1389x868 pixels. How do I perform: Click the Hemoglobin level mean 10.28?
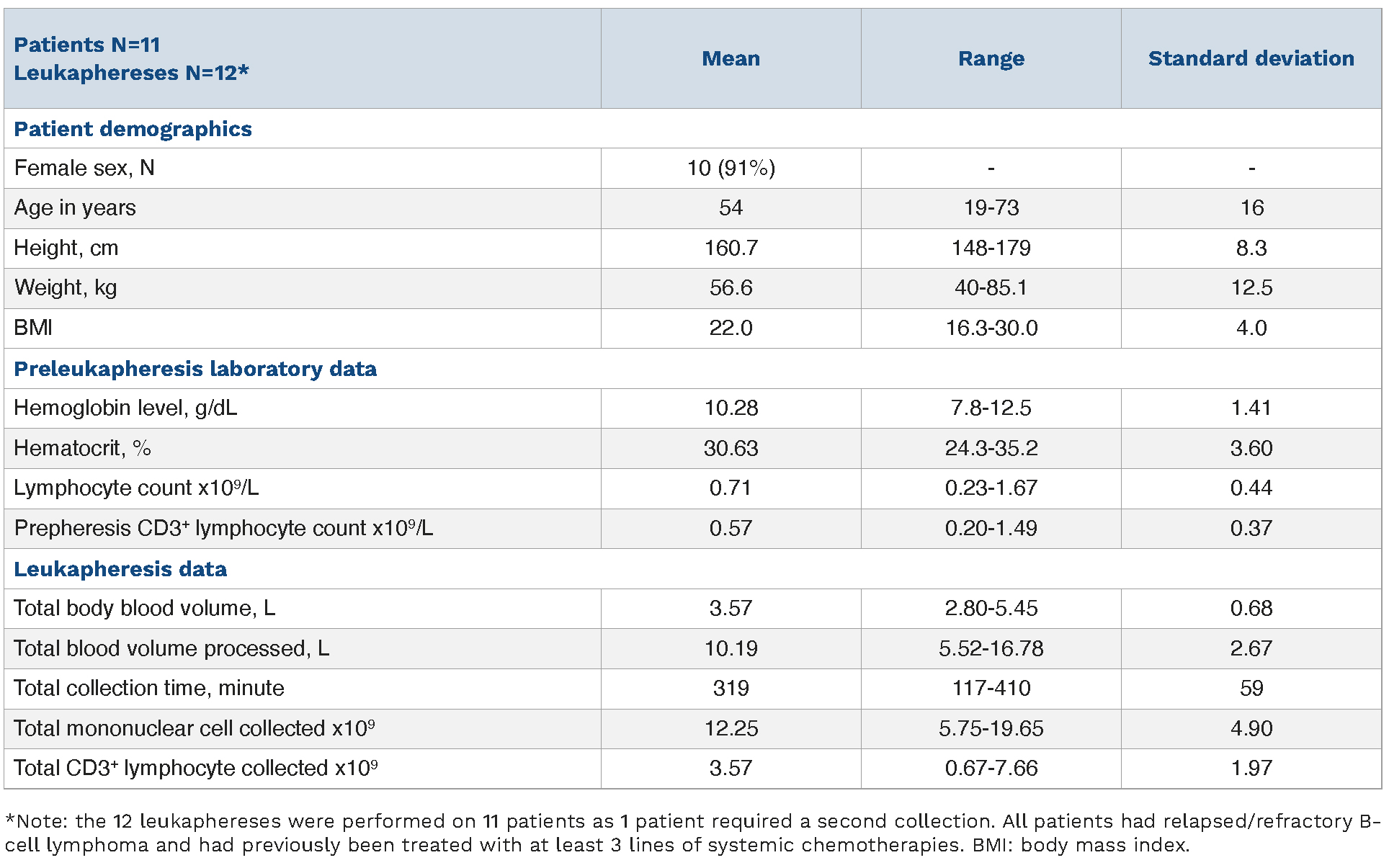(x=731, y=408)
